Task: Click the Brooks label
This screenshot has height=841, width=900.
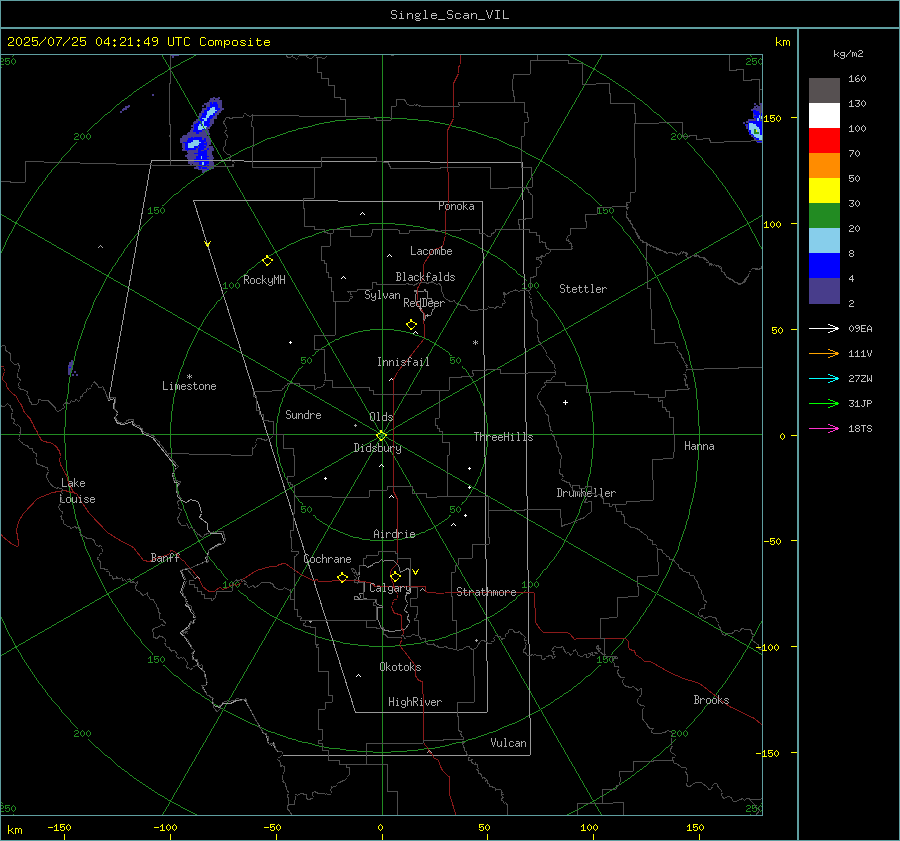Action: 711,700
